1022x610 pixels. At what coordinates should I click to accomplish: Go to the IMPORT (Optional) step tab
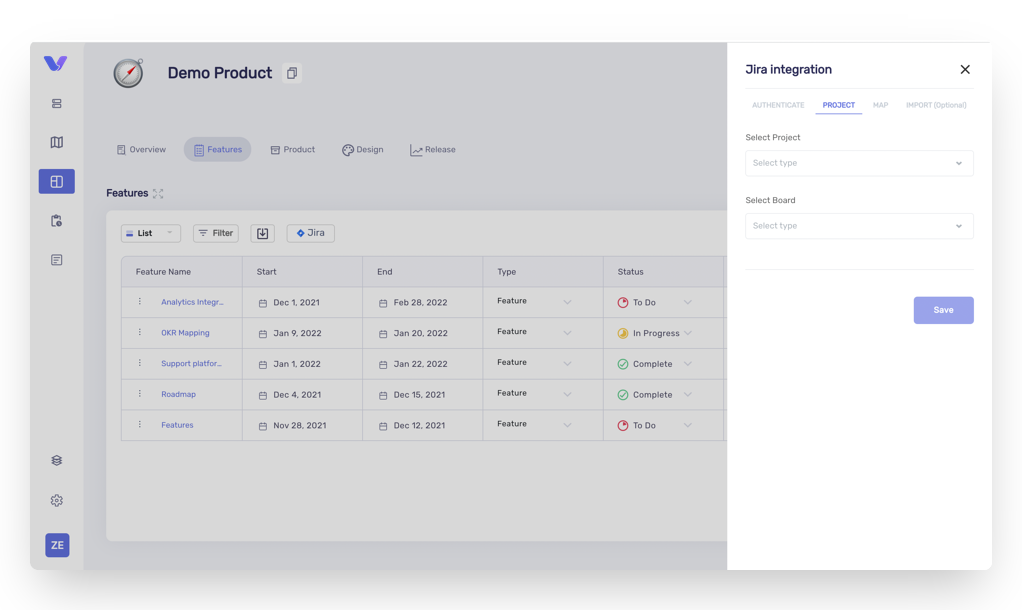coord(936,105)
